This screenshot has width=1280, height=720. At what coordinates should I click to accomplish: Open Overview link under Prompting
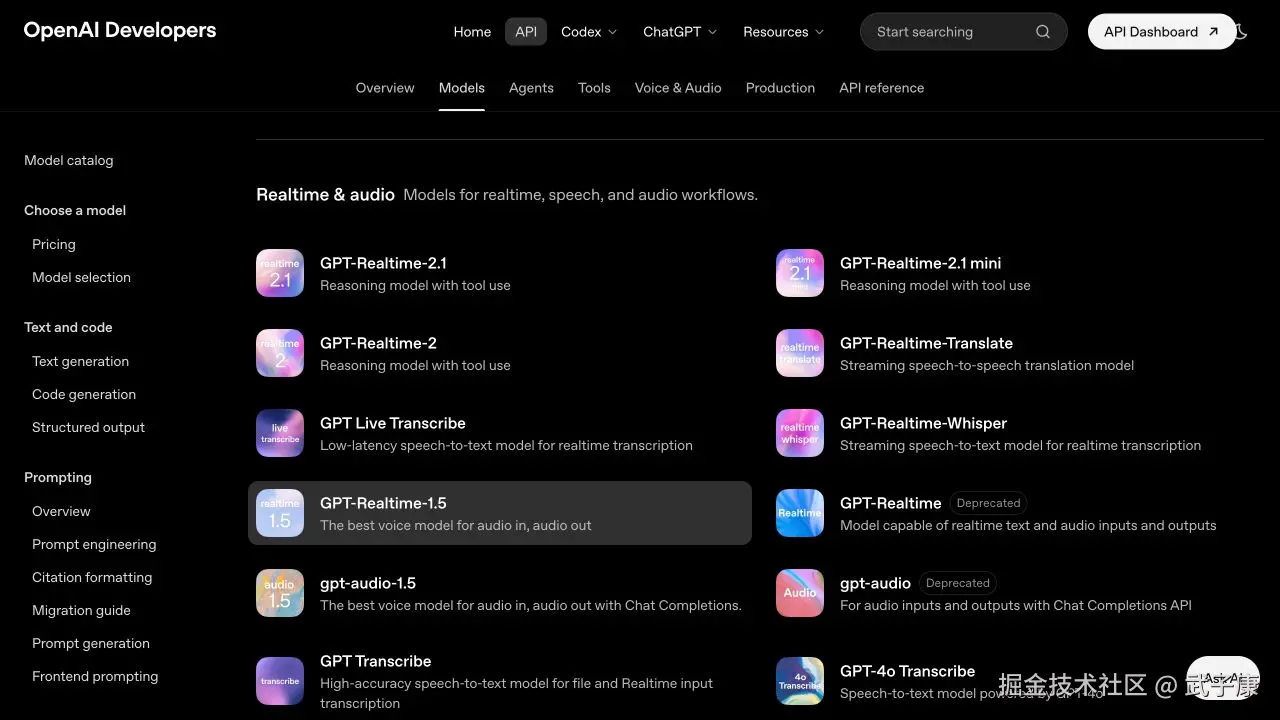click(61, 511)
